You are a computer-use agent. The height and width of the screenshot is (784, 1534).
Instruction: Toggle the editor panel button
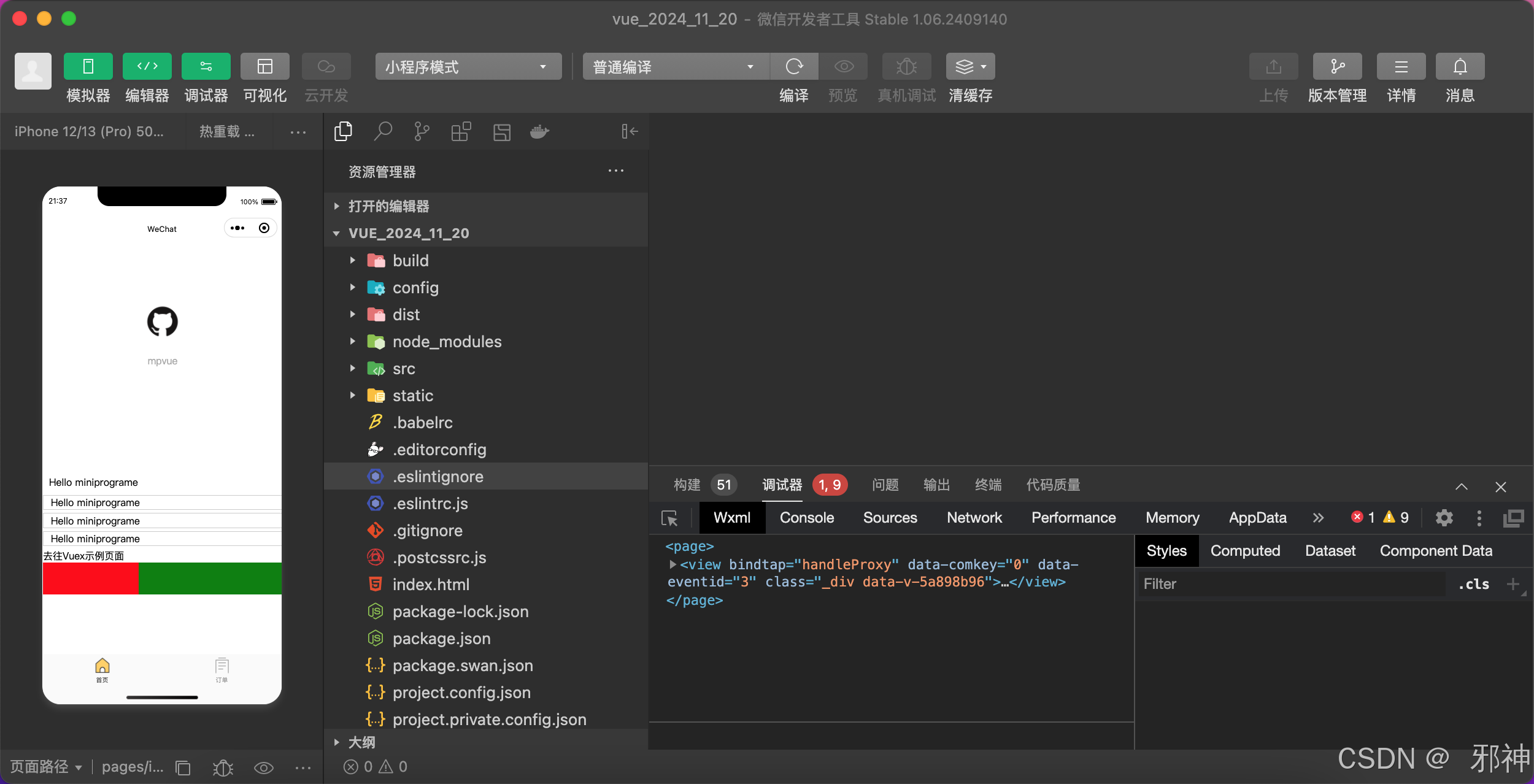click(x=147, y=66)
